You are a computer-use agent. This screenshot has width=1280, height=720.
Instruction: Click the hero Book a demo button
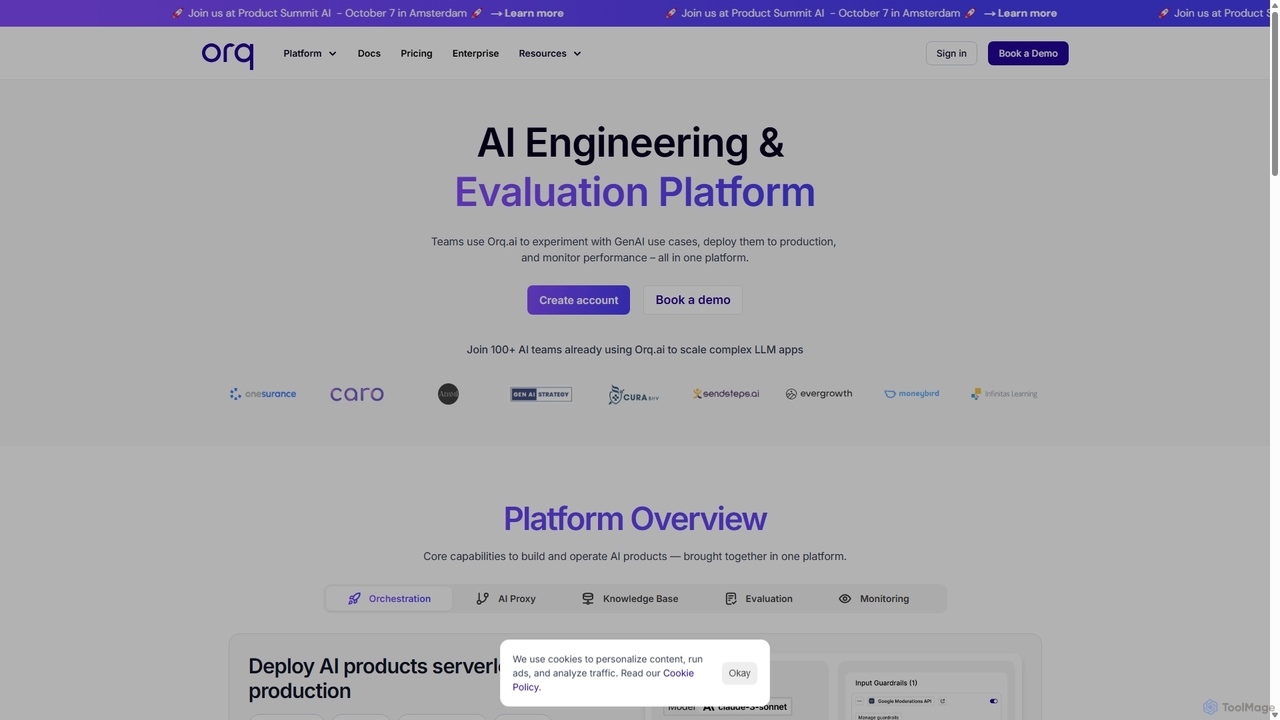point(693,300)
